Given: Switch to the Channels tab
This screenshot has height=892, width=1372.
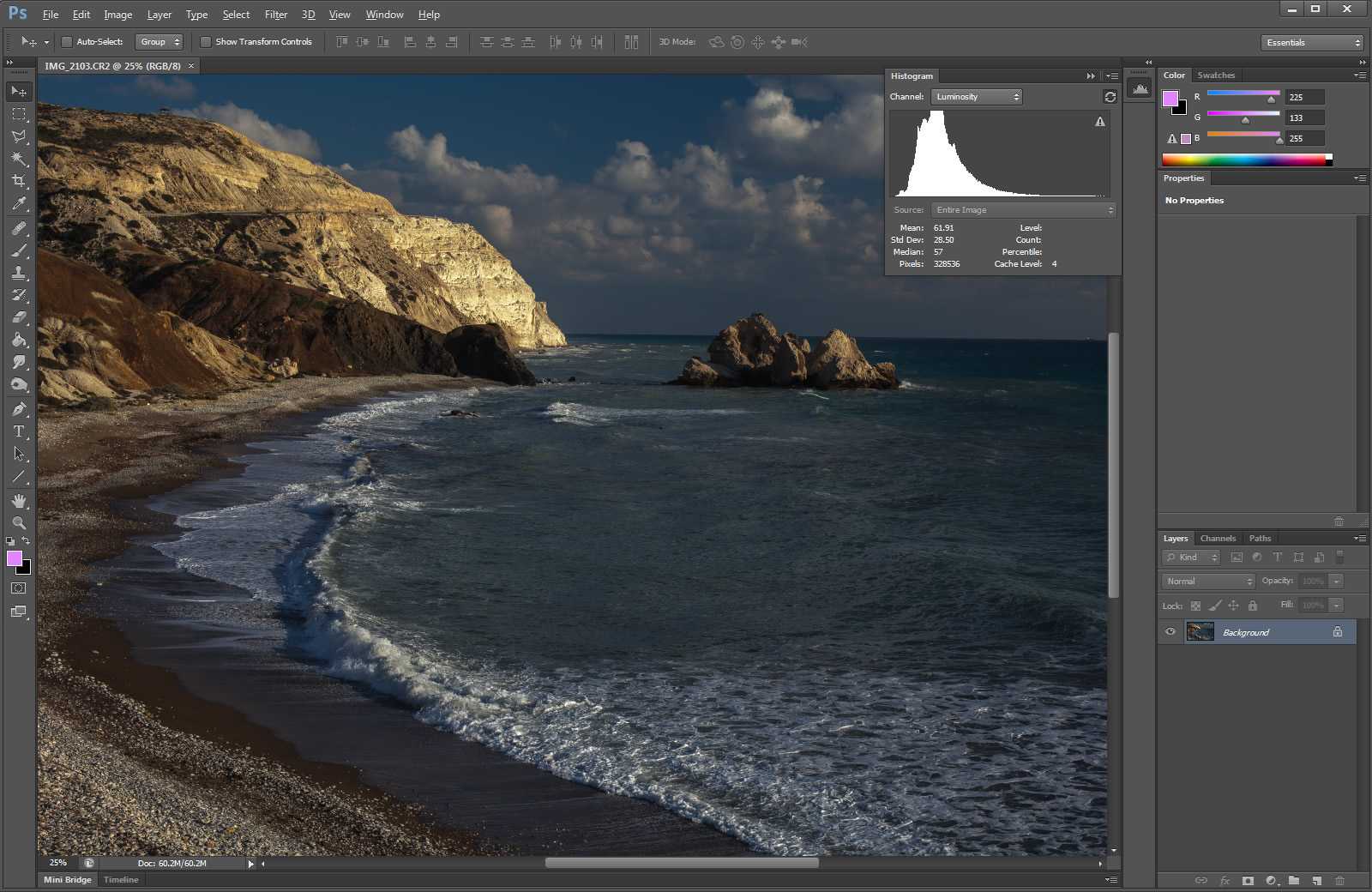Looking at the screenshot, I should (1218, 539).
